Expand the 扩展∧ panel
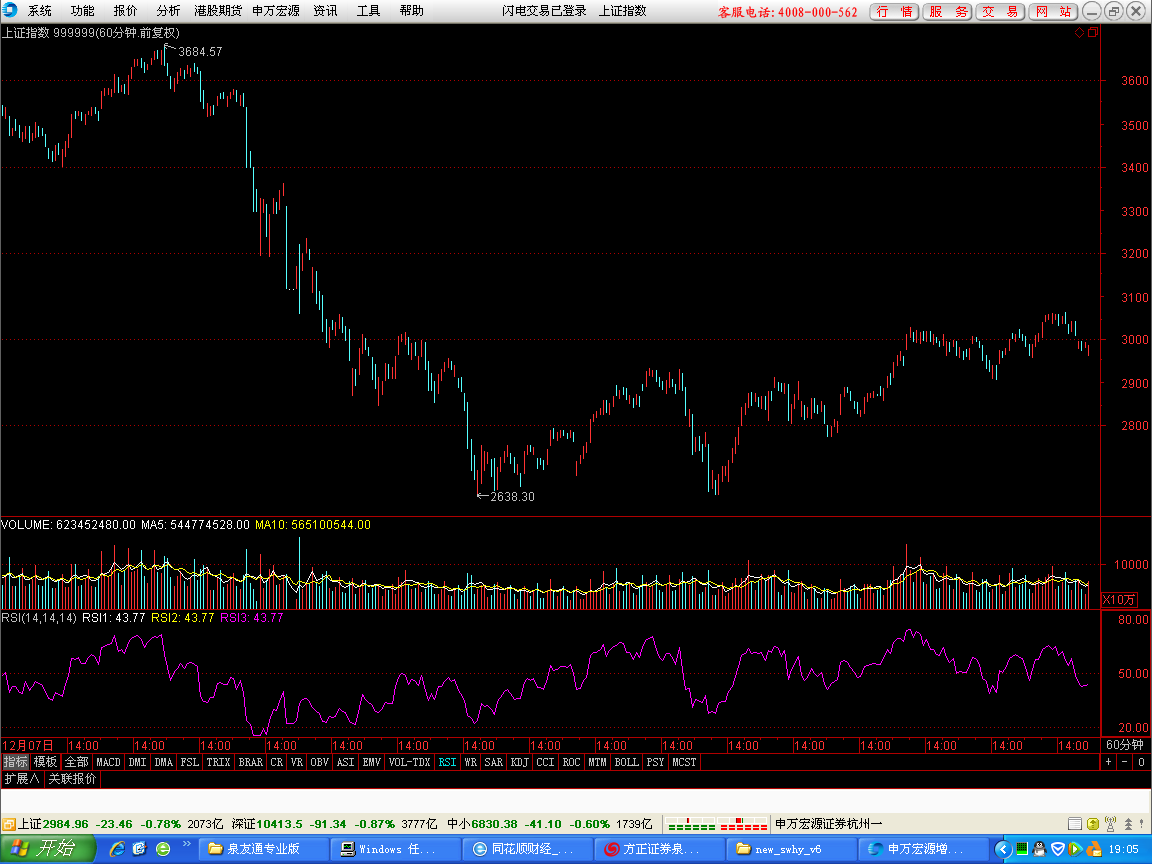 point(22,778)
